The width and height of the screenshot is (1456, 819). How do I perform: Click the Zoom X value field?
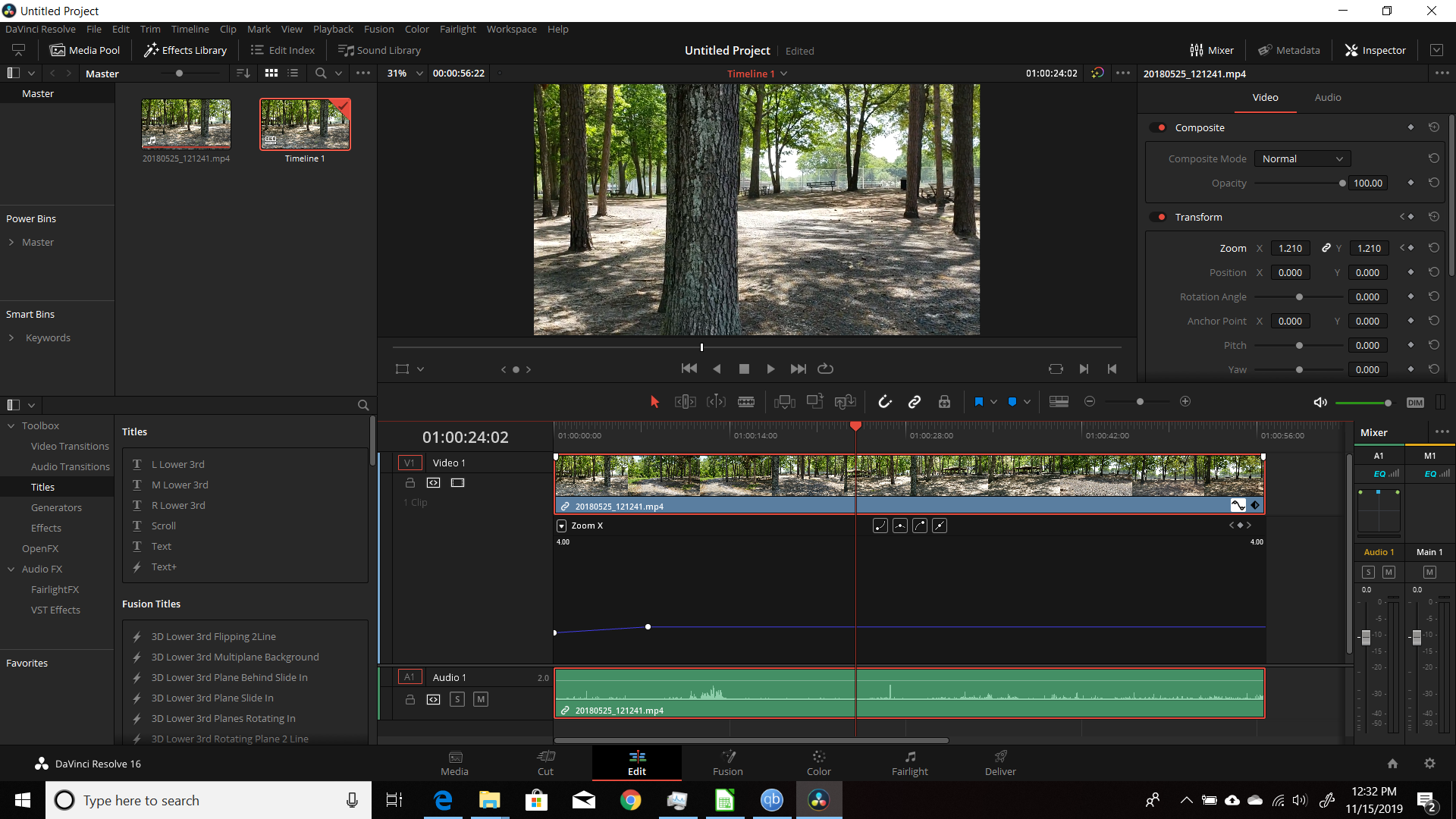[1290, 248]
